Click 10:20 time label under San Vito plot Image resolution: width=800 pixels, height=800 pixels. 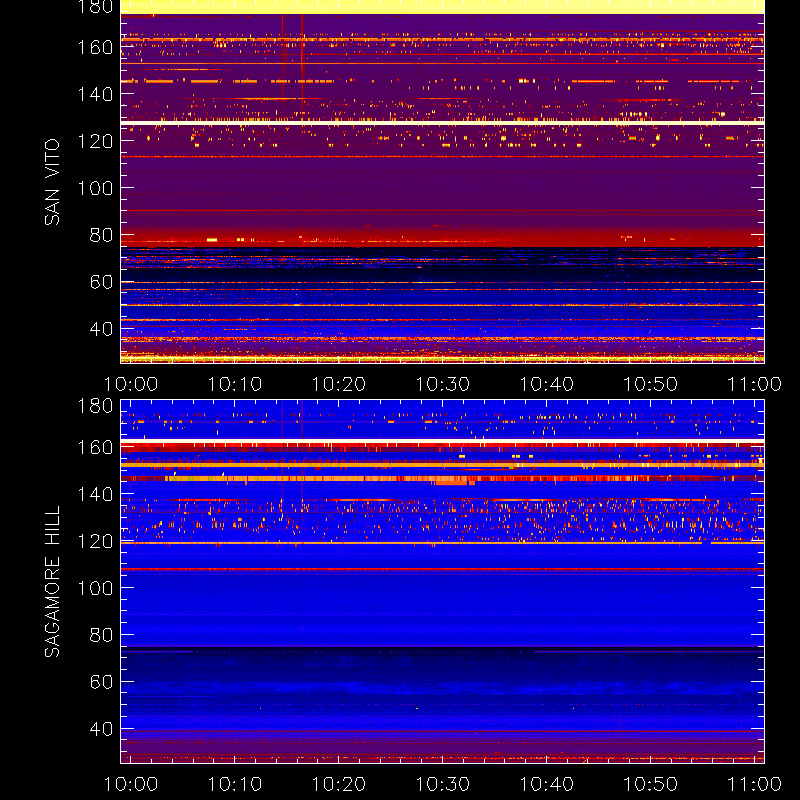[x=339, y=384]
